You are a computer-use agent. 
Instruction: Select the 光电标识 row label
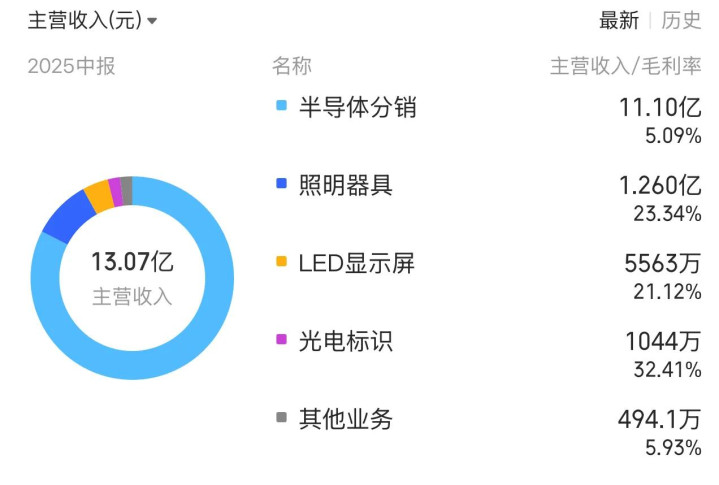click(x=345, y=341)
